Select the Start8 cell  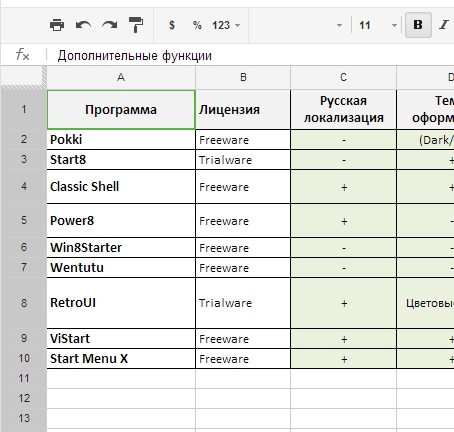pos(121,160)
